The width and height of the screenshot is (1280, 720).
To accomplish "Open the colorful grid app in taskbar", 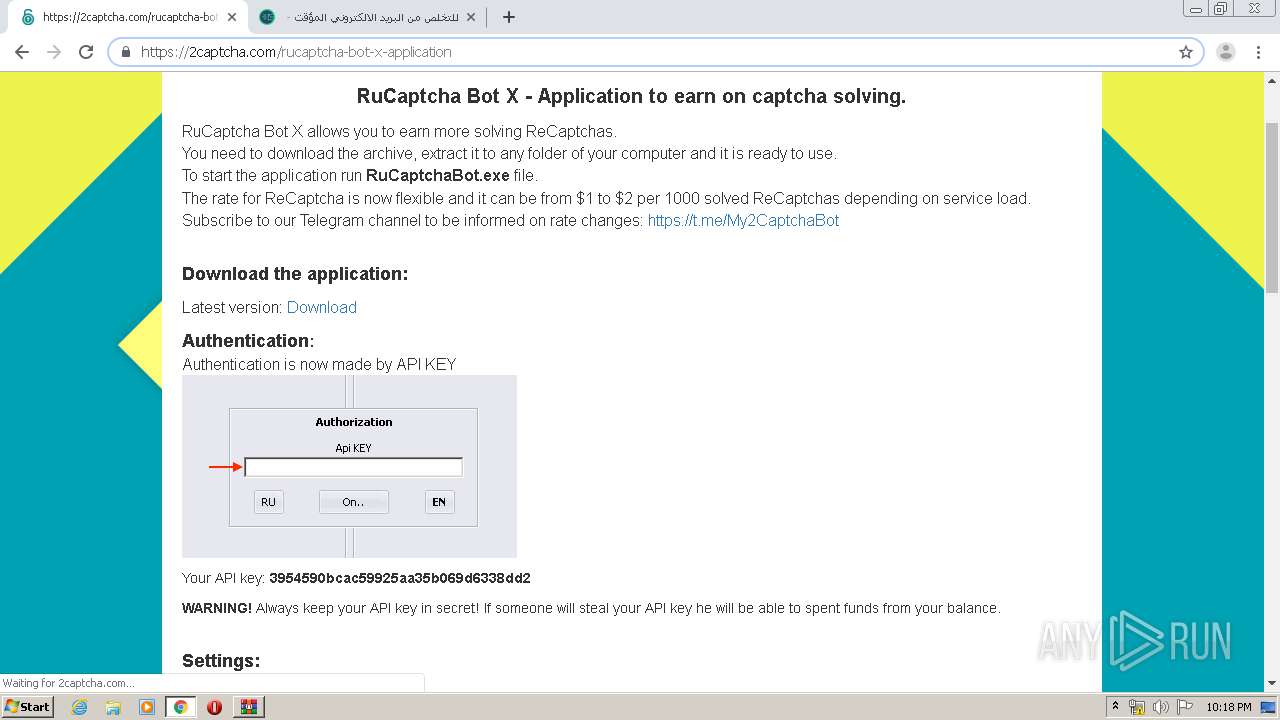I will pos(248,707).
